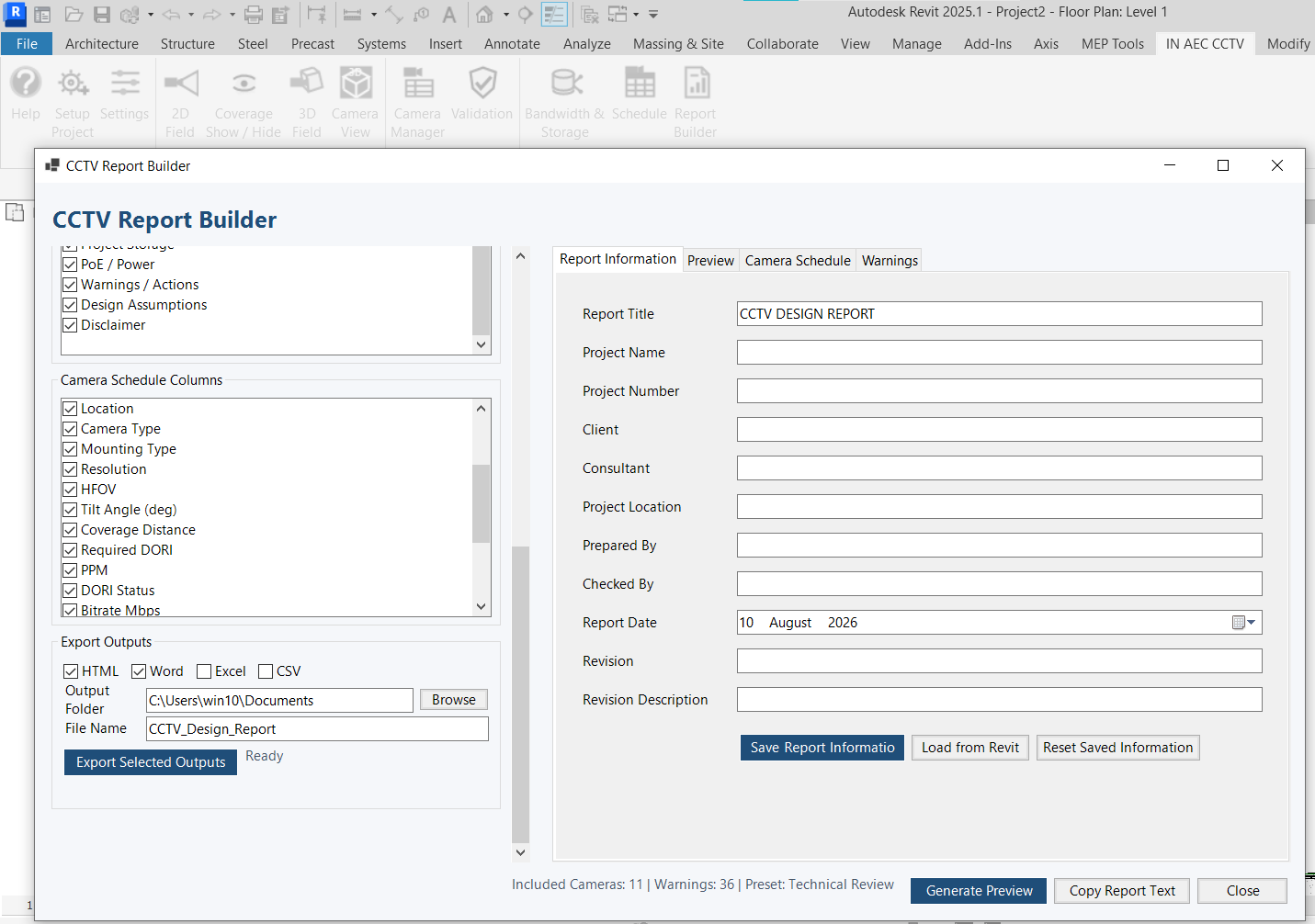
Task: Click the Setup Project gear icon
Action: [x=73, y=84]
